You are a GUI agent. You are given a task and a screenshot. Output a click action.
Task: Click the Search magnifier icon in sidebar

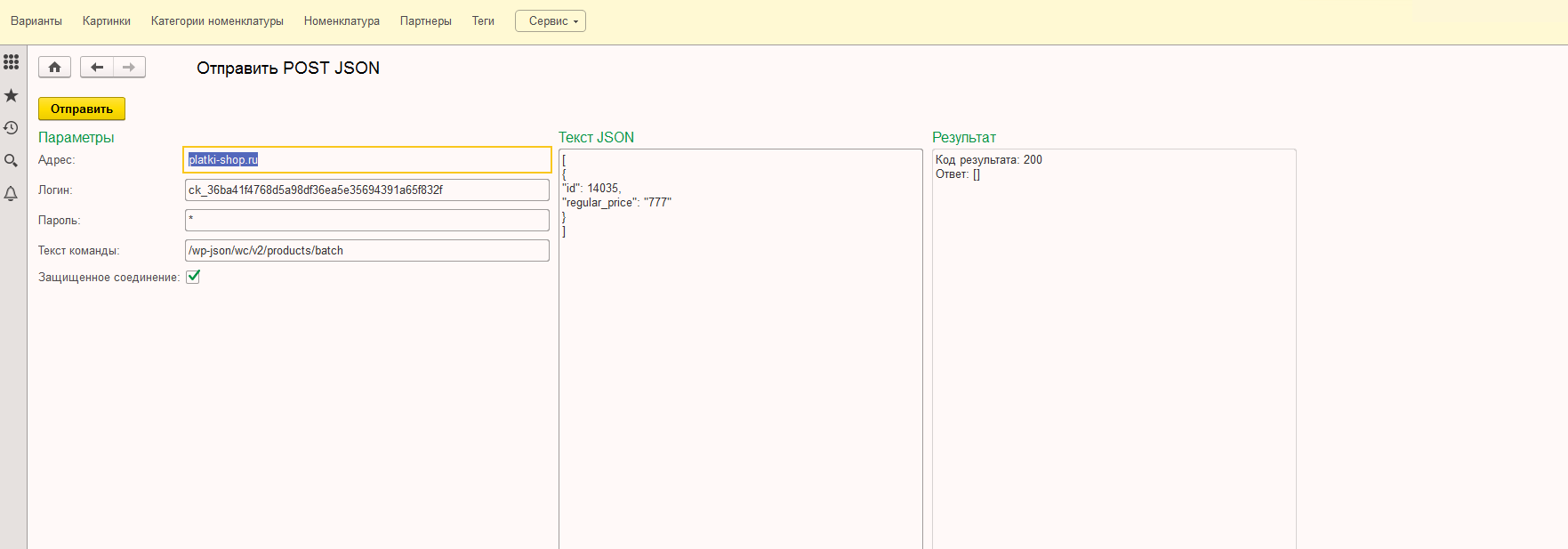pyautogui.click(x=11, y=161)
